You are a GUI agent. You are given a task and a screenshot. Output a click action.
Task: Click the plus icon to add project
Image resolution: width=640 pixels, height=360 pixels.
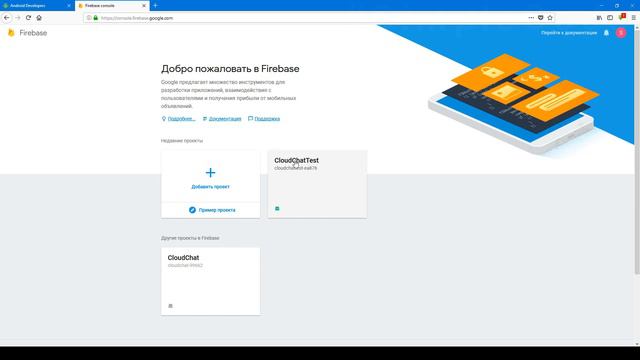210,173
